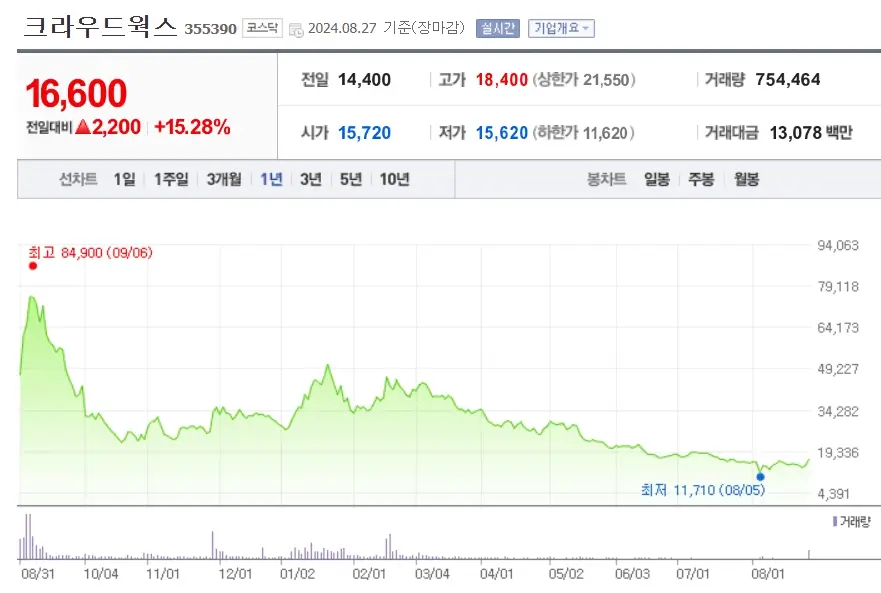Screen dimensions: 881x593
Task: Click the small chart icon beside the date
Action: (295, 28)
